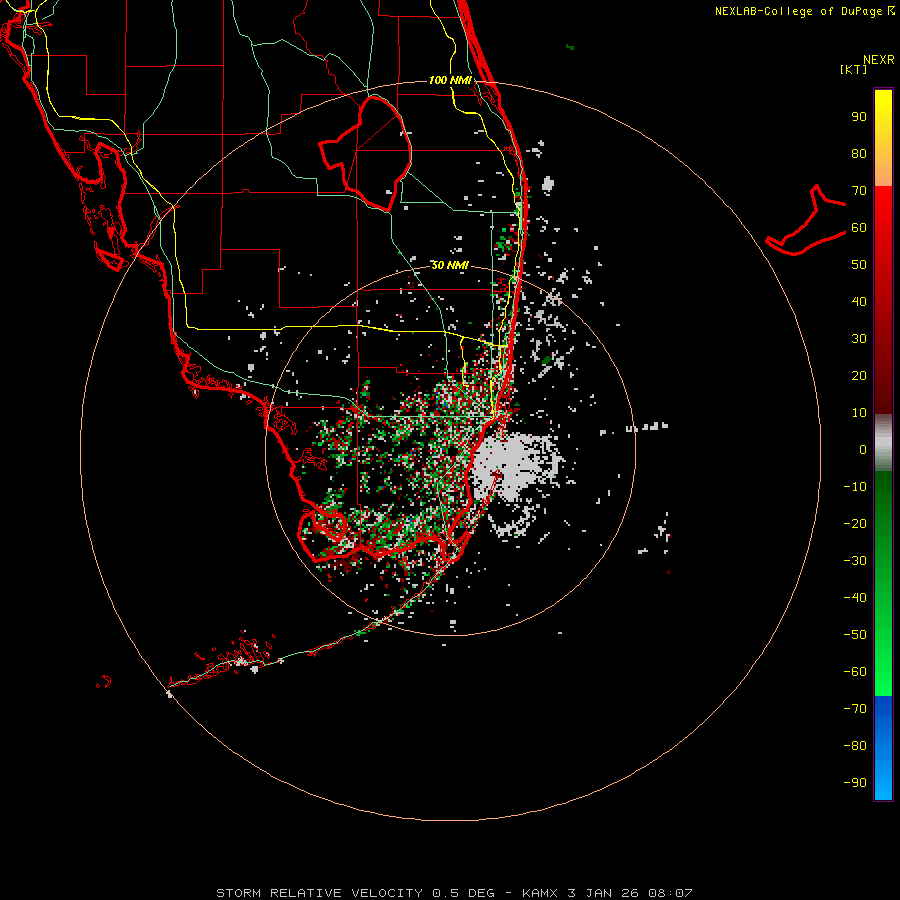This screenshot has height=900, width=900.
Task: Select the -80 knot scale label
Action: pyautogui.click(x=855, y=746)
